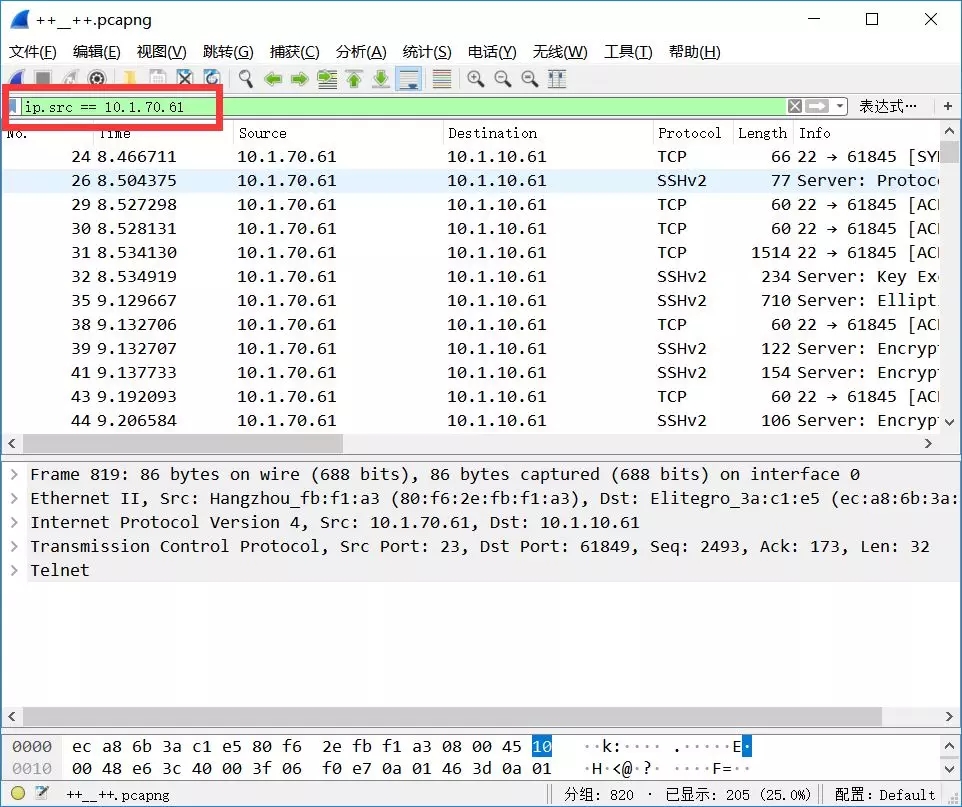This screenshot has width=962, height=807.
Task: Click the find packet magnifier icon
Action: coord(245,79)
